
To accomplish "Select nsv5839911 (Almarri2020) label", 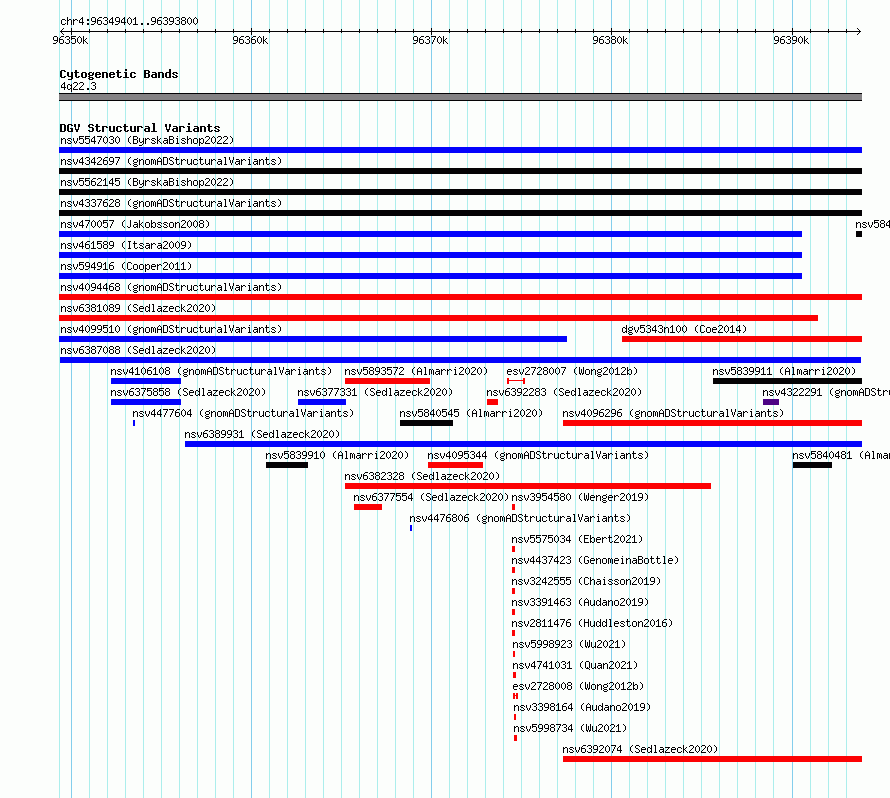I will click(784, 371).
